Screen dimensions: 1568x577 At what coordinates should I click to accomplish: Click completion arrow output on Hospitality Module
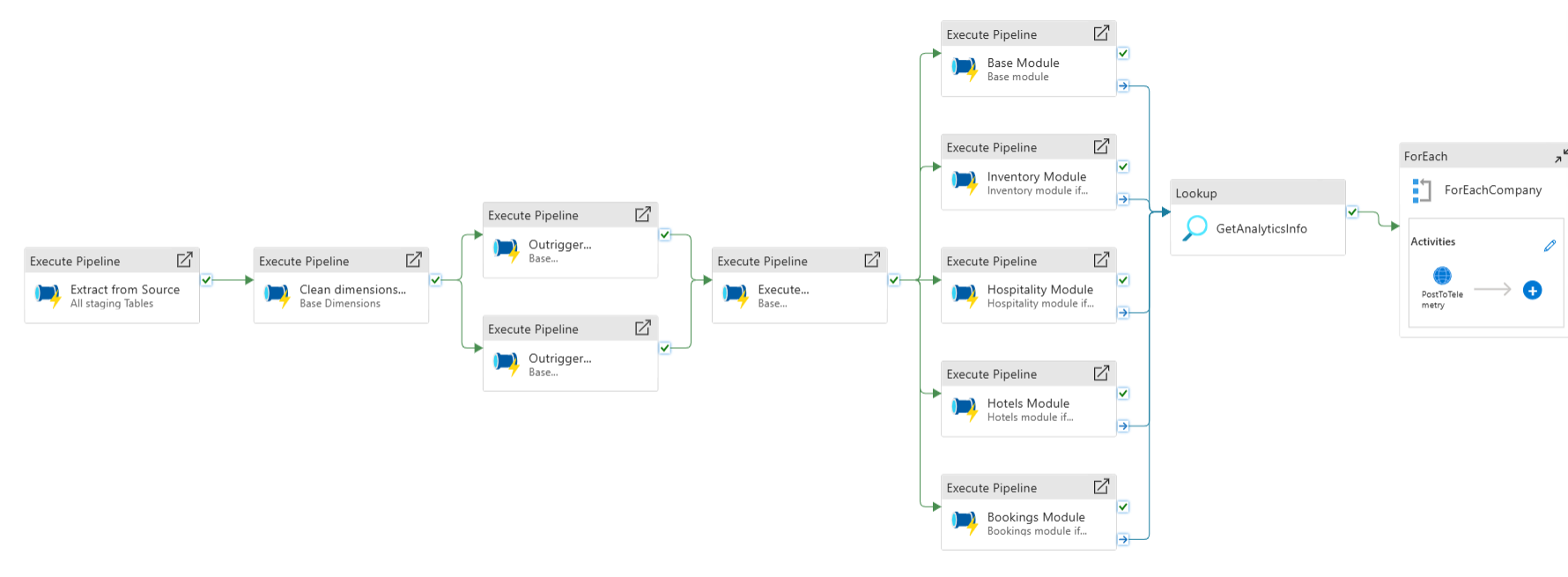(x=1123, y=313)
